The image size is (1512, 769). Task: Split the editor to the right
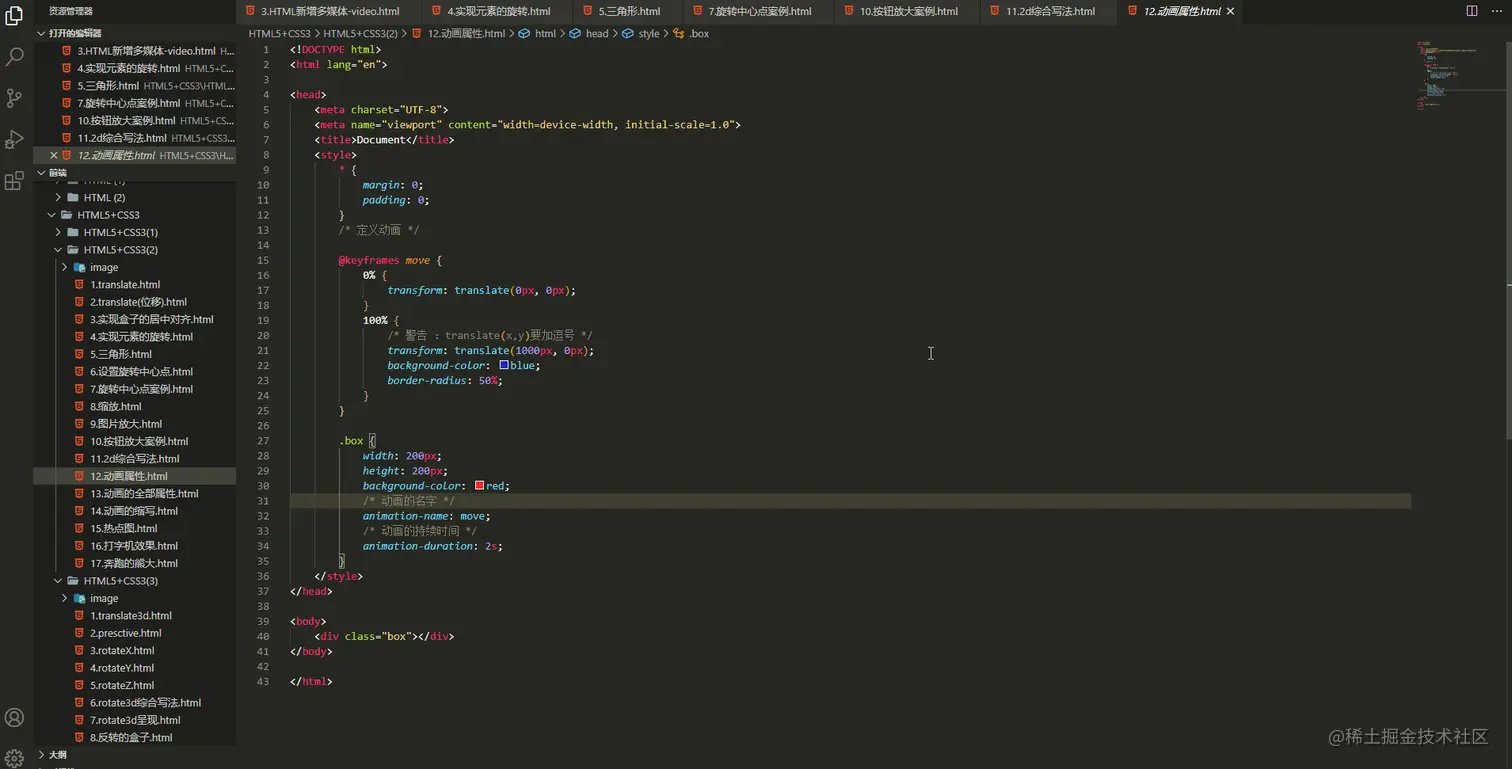pyautogui.click(x=1472, y=11)
